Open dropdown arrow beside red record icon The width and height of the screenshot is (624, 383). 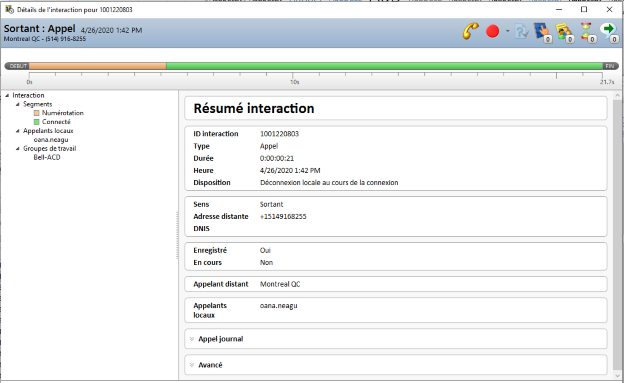click(507, 31)
